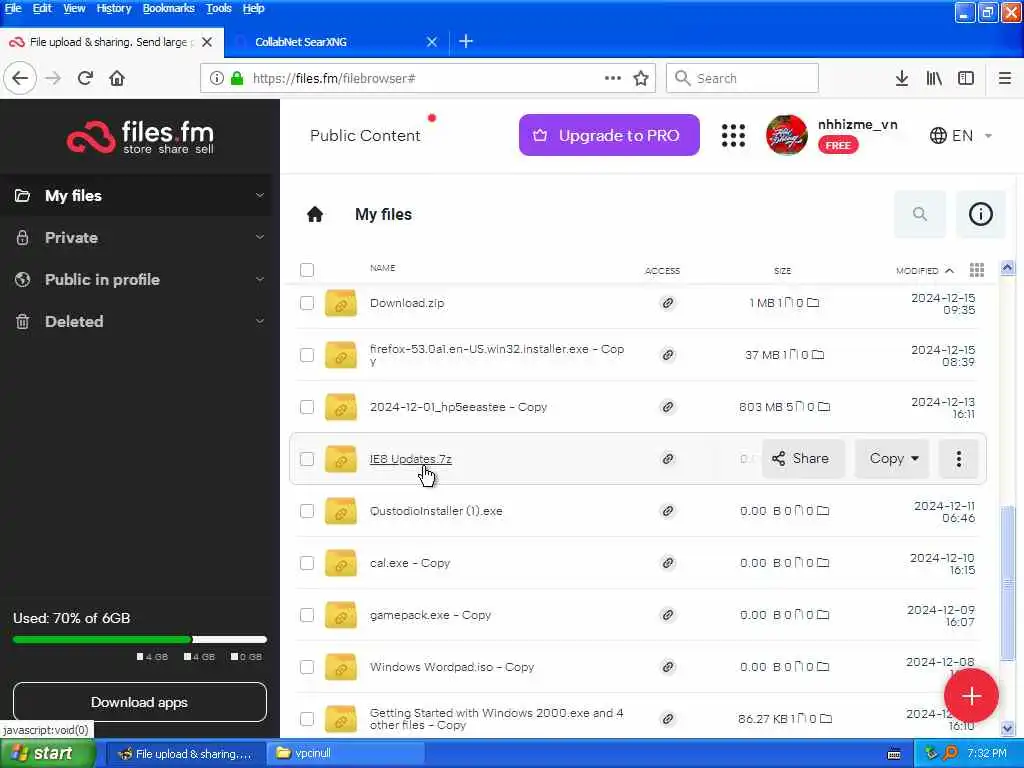Click the Download apps button
1024x768 pixels.
(x=140, y=702)
